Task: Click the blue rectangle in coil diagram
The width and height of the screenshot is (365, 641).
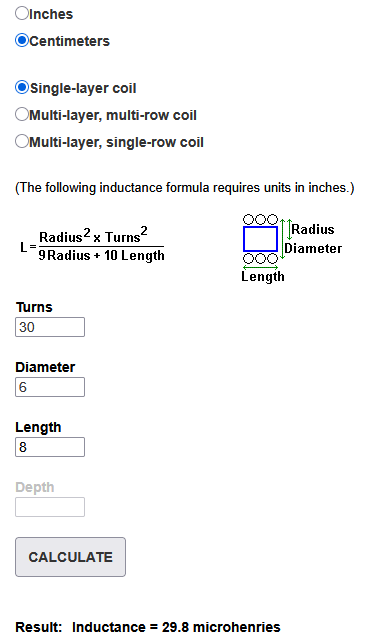Action: click(260, 239)
